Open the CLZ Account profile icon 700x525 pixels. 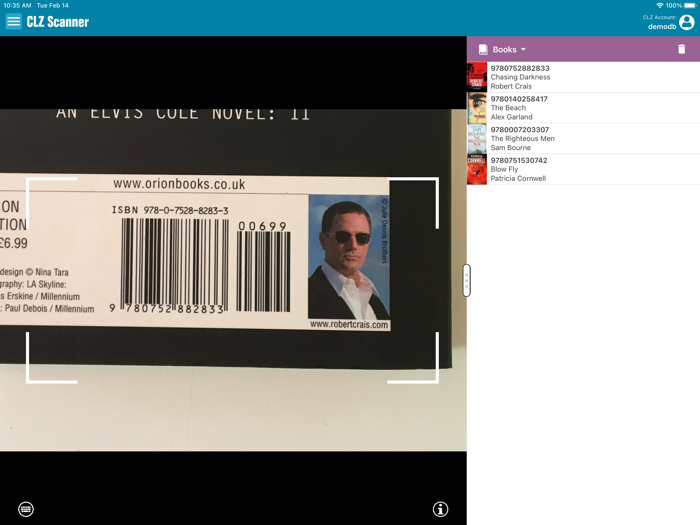(687, 22)
